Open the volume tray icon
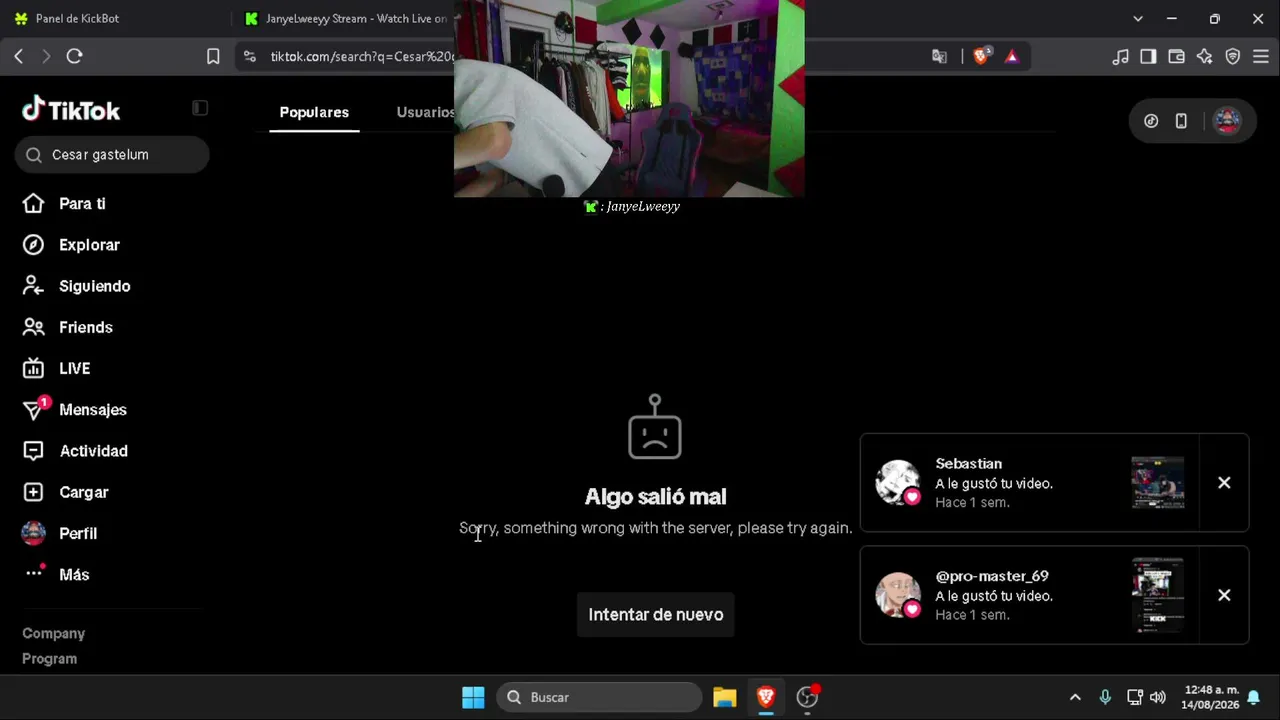1280x720 pixels. coord(1158,697)
